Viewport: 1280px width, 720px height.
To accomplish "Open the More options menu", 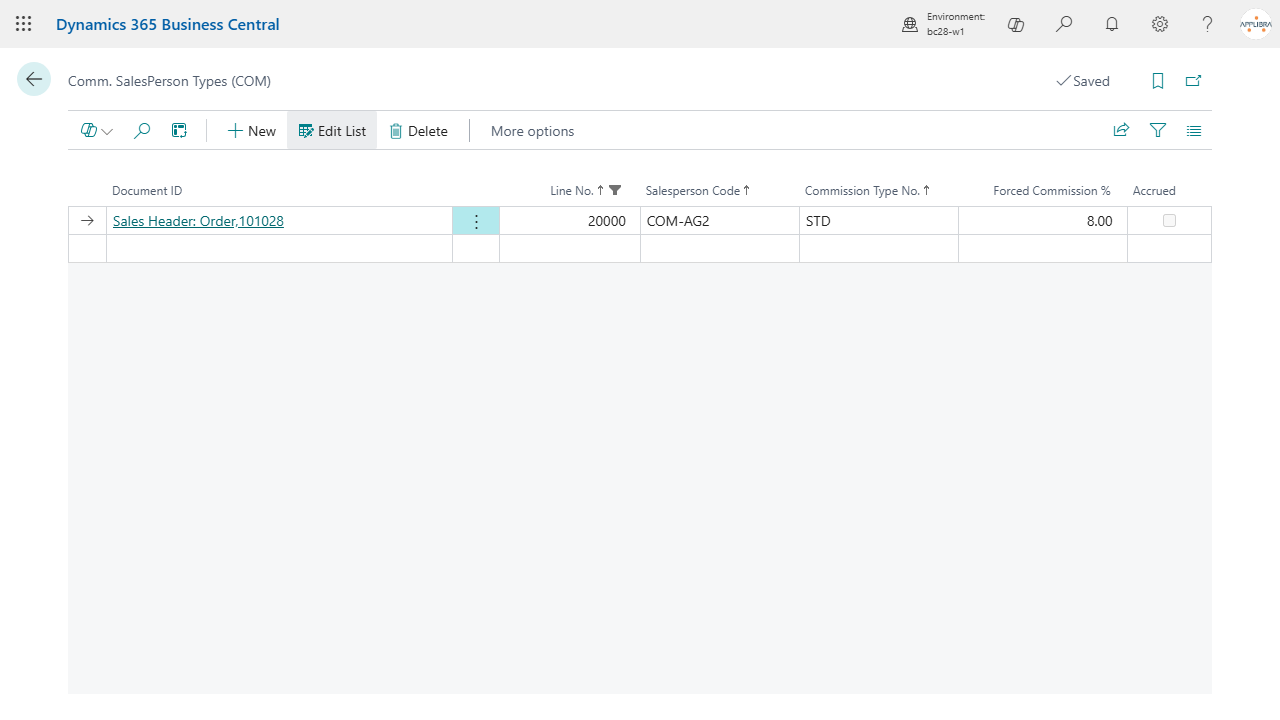I will (532, 131).
